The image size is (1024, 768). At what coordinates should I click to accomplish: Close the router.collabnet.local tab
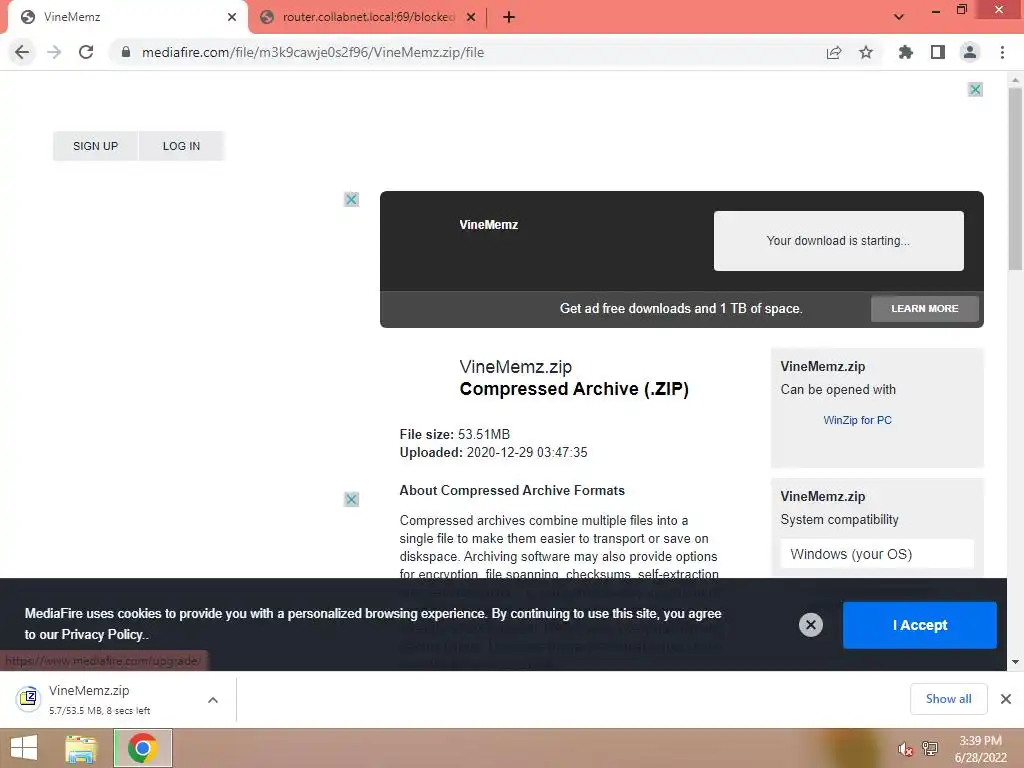pos(471,17)
